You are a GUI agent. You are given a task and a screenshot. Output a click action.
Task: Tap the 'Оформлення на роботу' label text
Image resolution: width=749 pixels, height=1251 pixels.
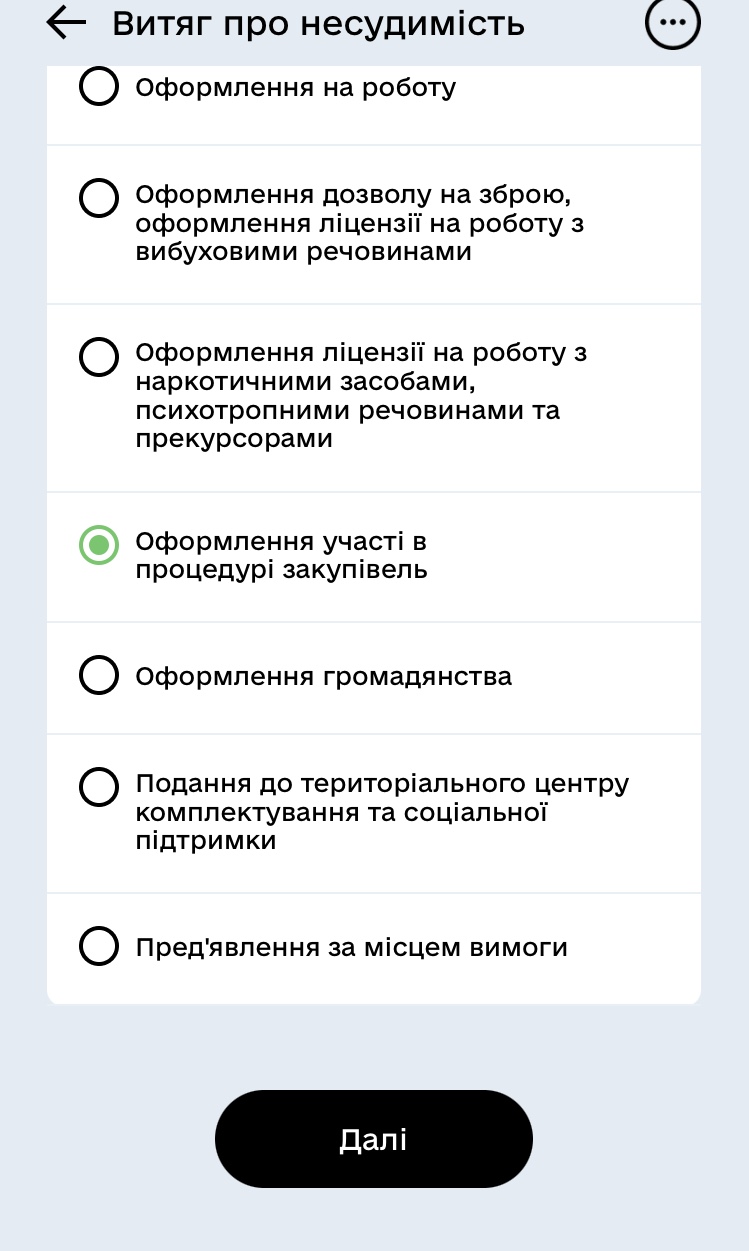(296, 88)
